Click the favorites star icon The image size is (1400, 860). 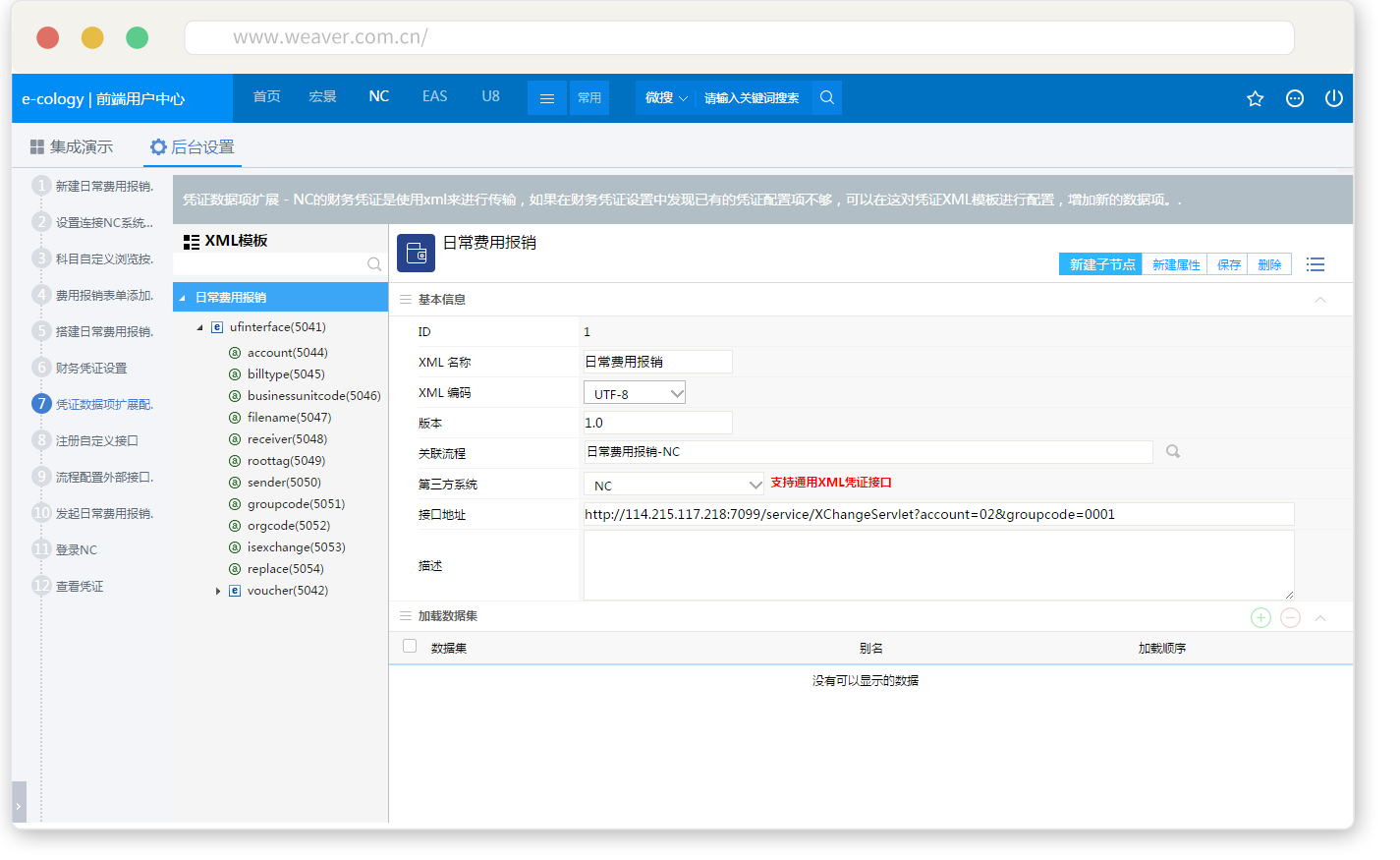coord(1255,98)
